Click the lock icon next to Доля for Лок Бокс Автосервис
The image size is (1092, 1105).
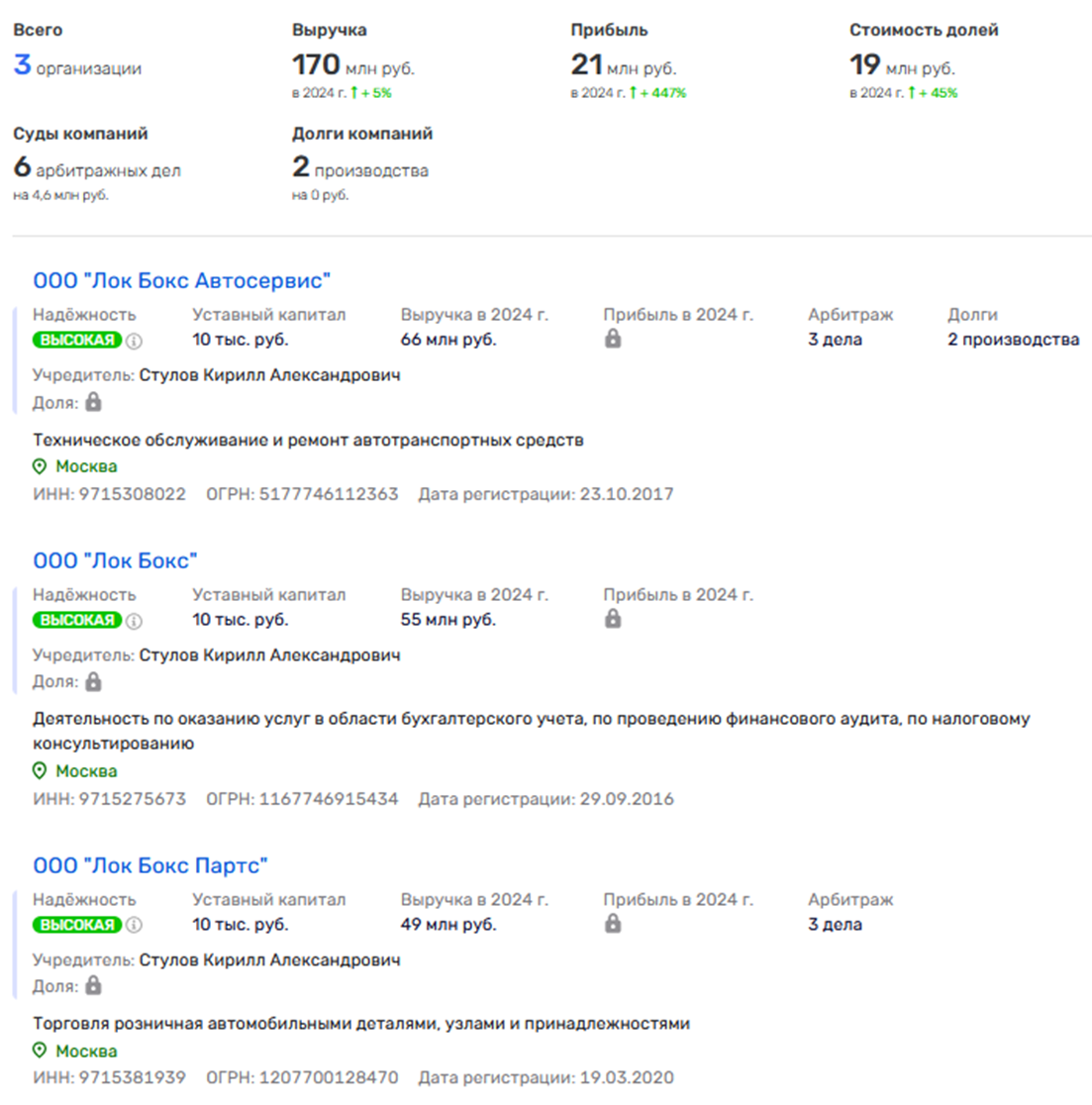(x=94, y=402)
